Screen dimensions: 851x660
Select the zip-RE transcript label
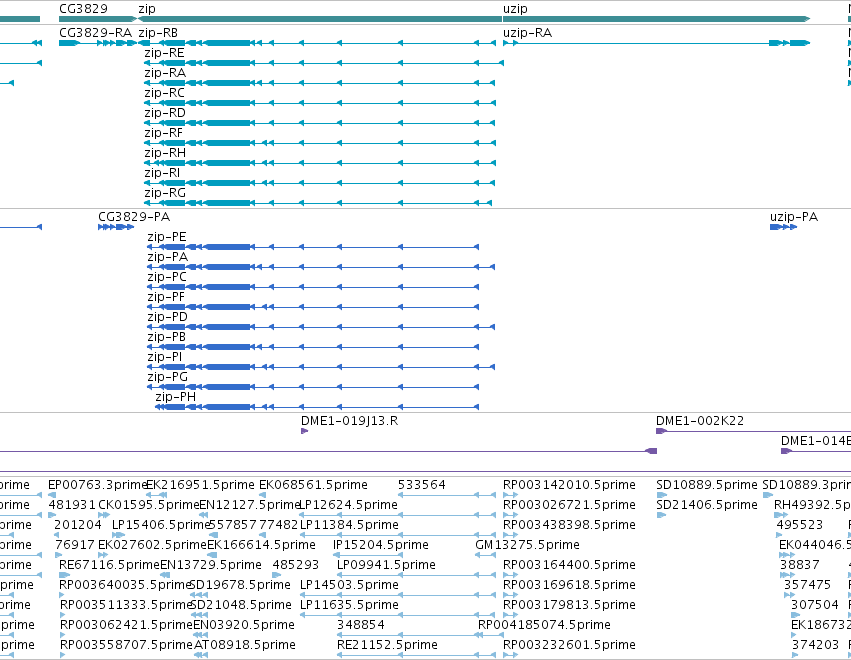tap(164, 53)
